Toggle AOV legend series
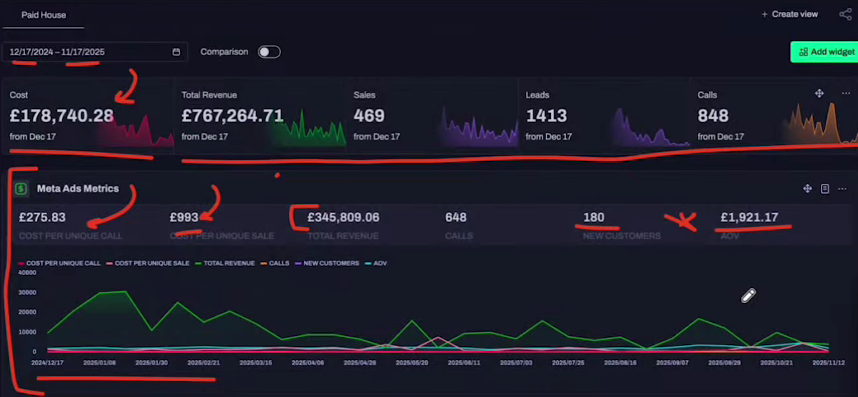Screen dimensions: 858x397 coord(376,263)
